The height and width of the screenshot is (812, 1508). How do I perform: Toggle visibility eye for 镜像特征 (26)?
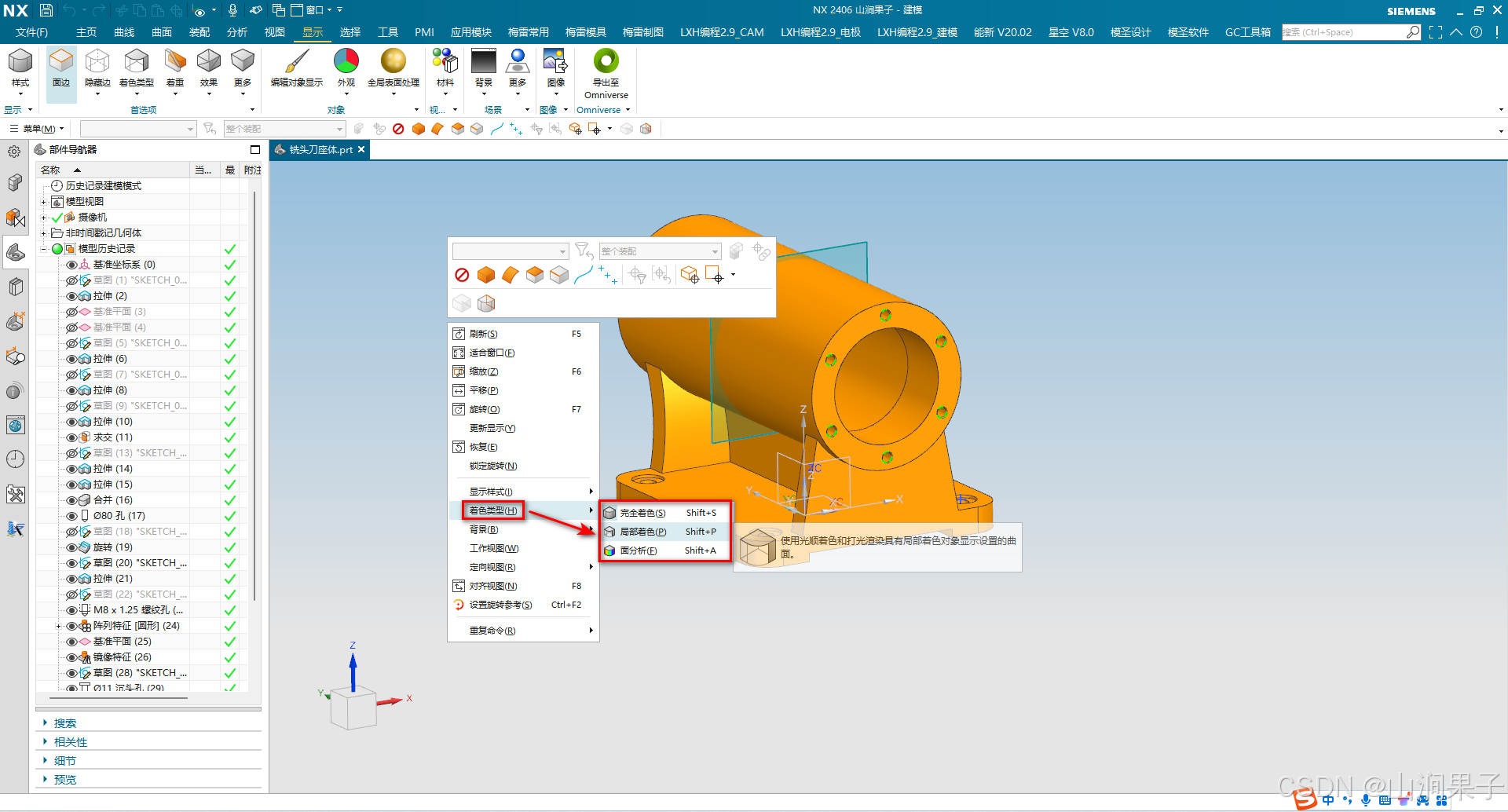71,657
